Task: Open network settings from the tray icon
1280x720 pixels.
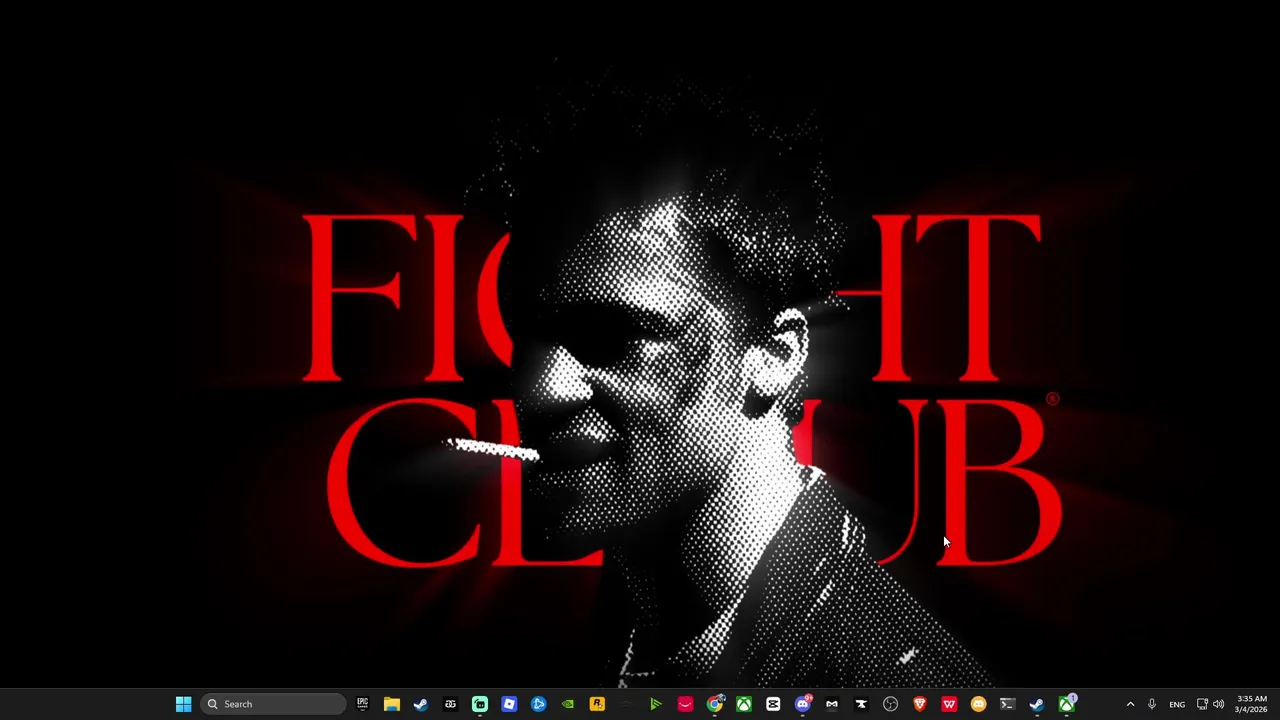Action: pyautogui.click(x=1202, y=704)
